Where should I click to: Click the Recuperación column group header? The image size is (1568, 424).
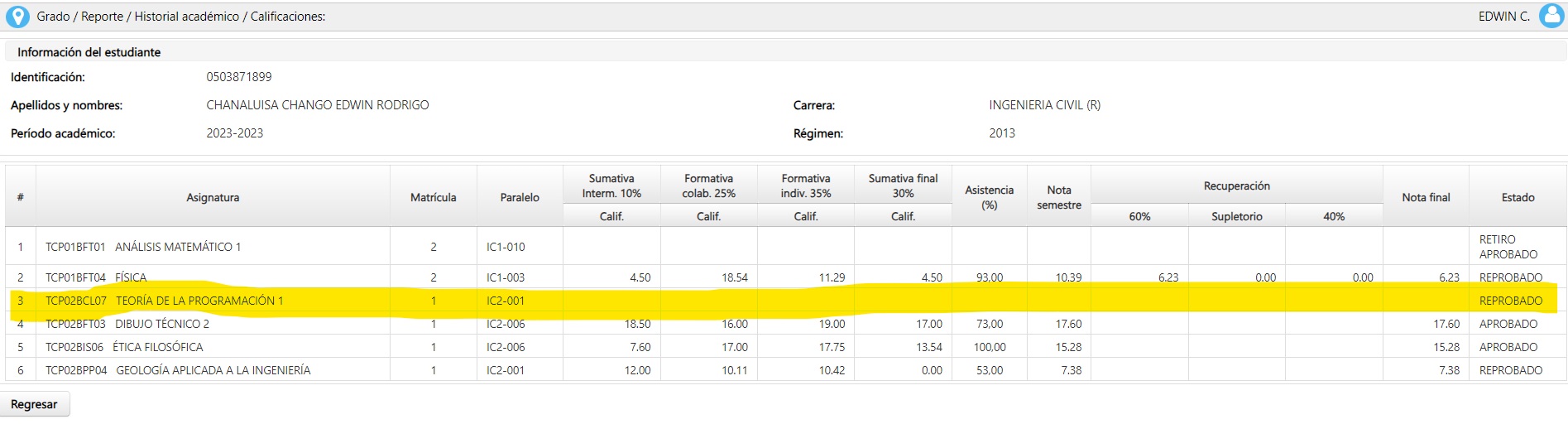coord(1237,185)
